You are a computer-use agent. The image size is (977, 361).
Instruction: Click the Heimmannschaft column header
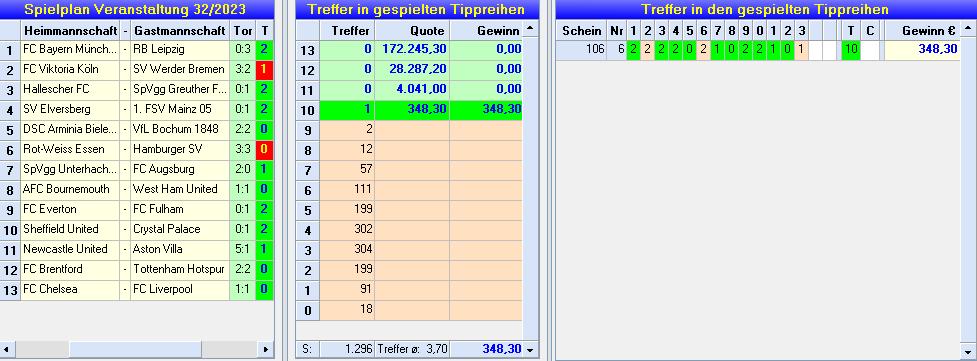coord(70,31)
